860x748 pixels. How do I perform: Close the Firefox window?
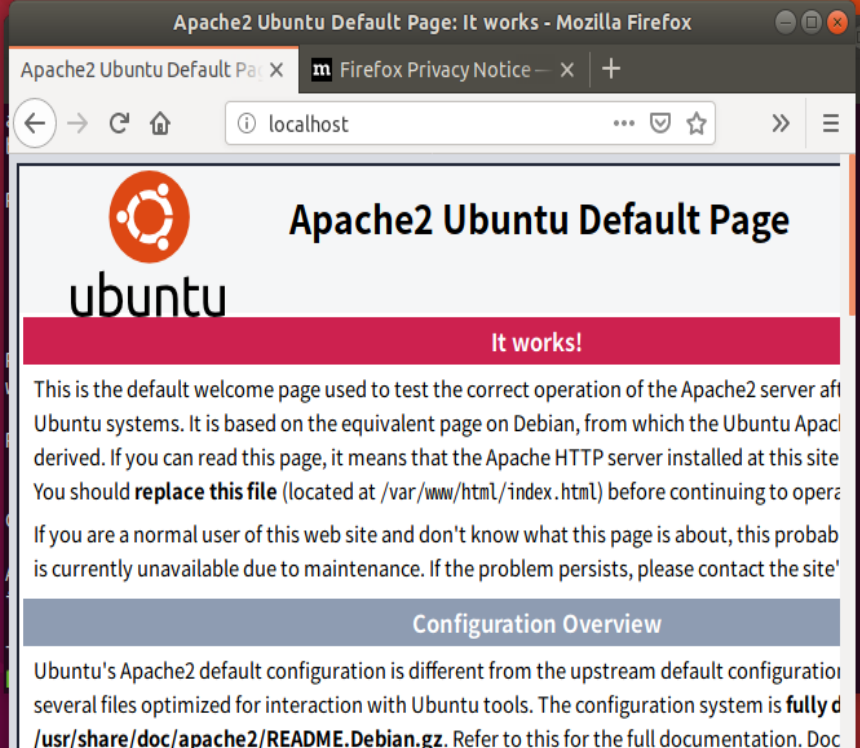tap(838, 22)
